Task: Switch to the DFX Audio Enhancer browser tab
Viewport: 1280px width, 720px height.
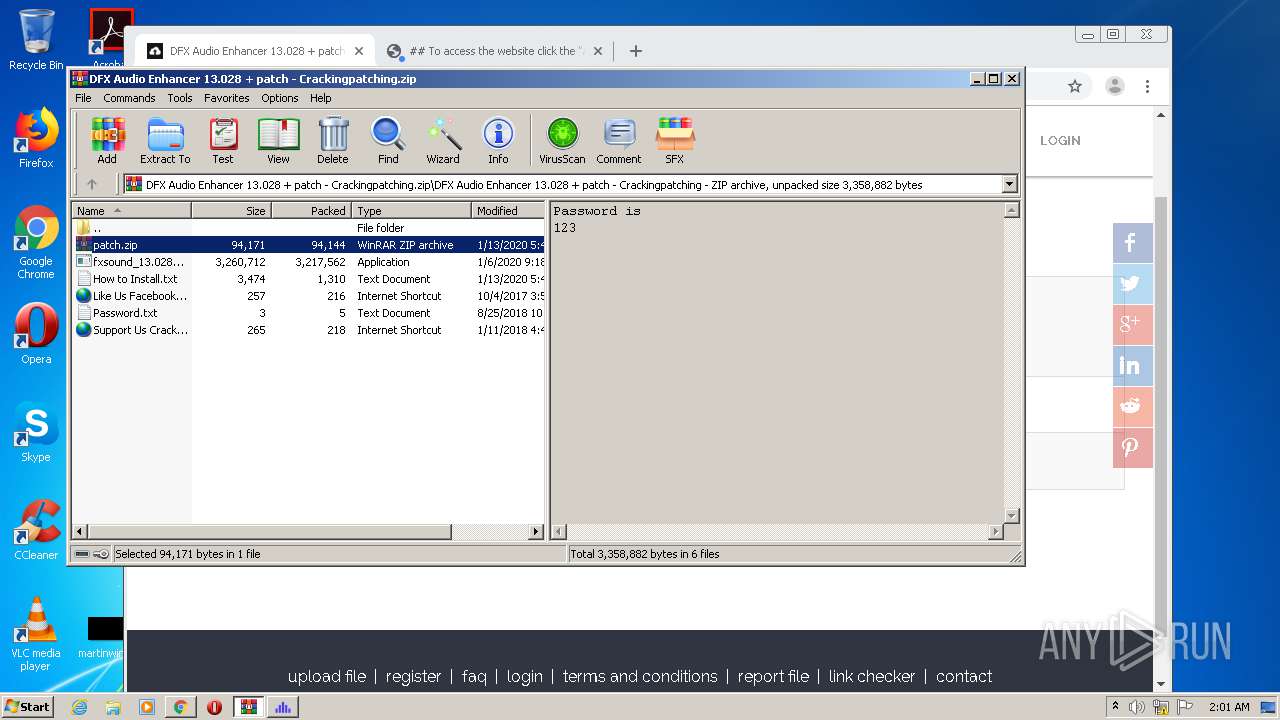Action: pos(255,51)
